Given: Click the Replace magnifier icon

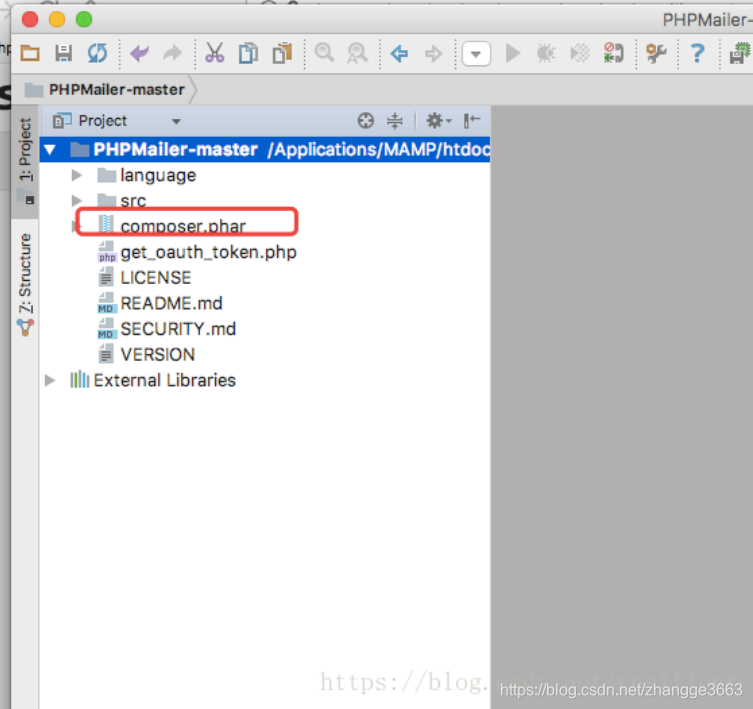Looking at the screenshot, I should coord(357,53).
